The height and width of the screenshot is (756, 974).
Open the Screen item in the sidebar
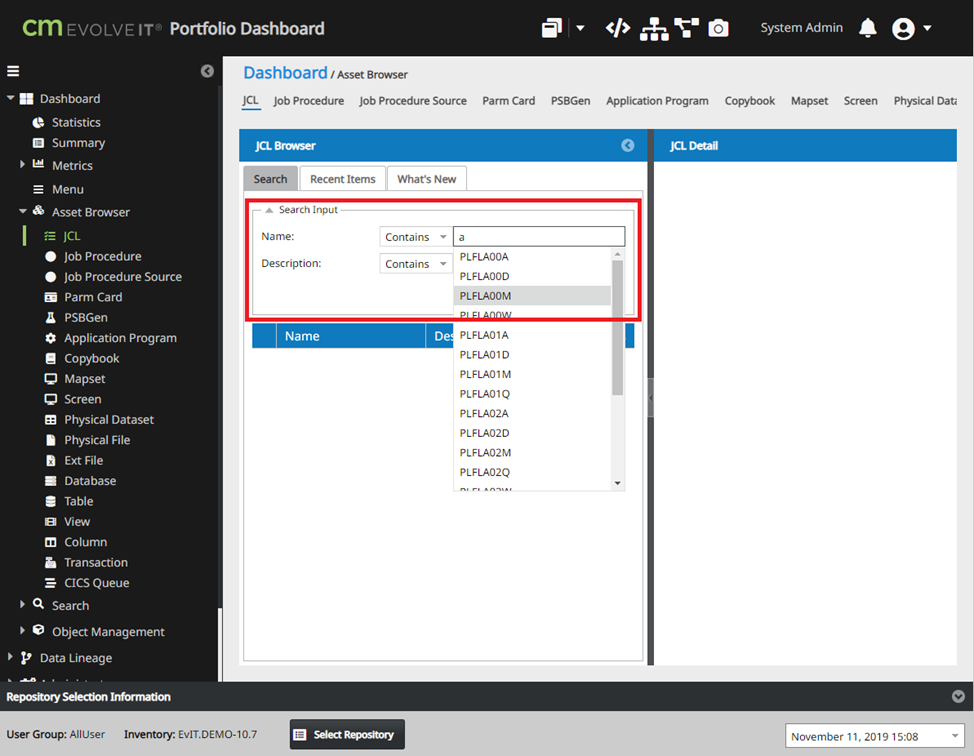83,399
